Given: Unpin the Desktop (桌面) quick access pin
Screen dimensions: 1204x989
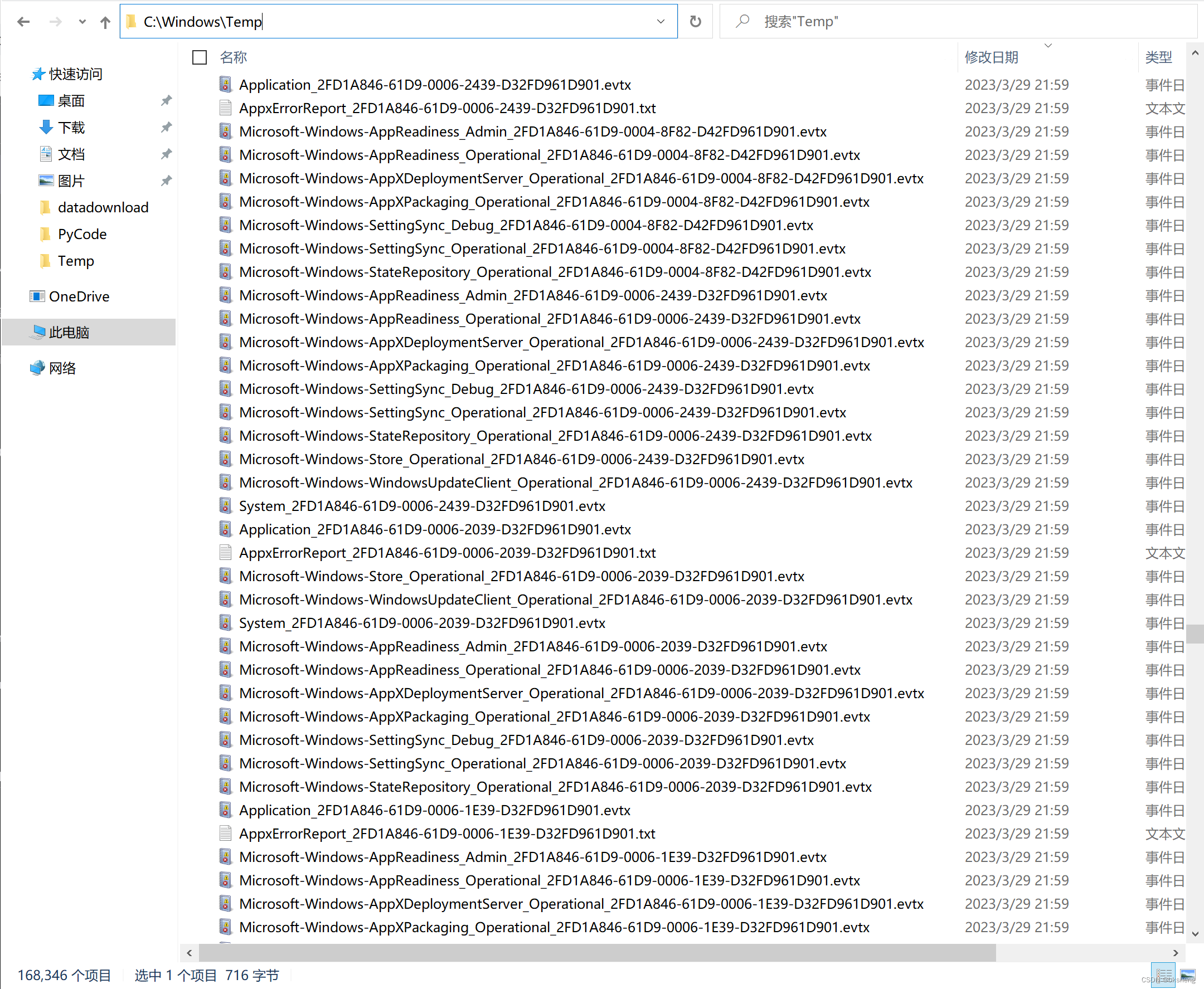Looking at the screenshot, I should (166, 101).
